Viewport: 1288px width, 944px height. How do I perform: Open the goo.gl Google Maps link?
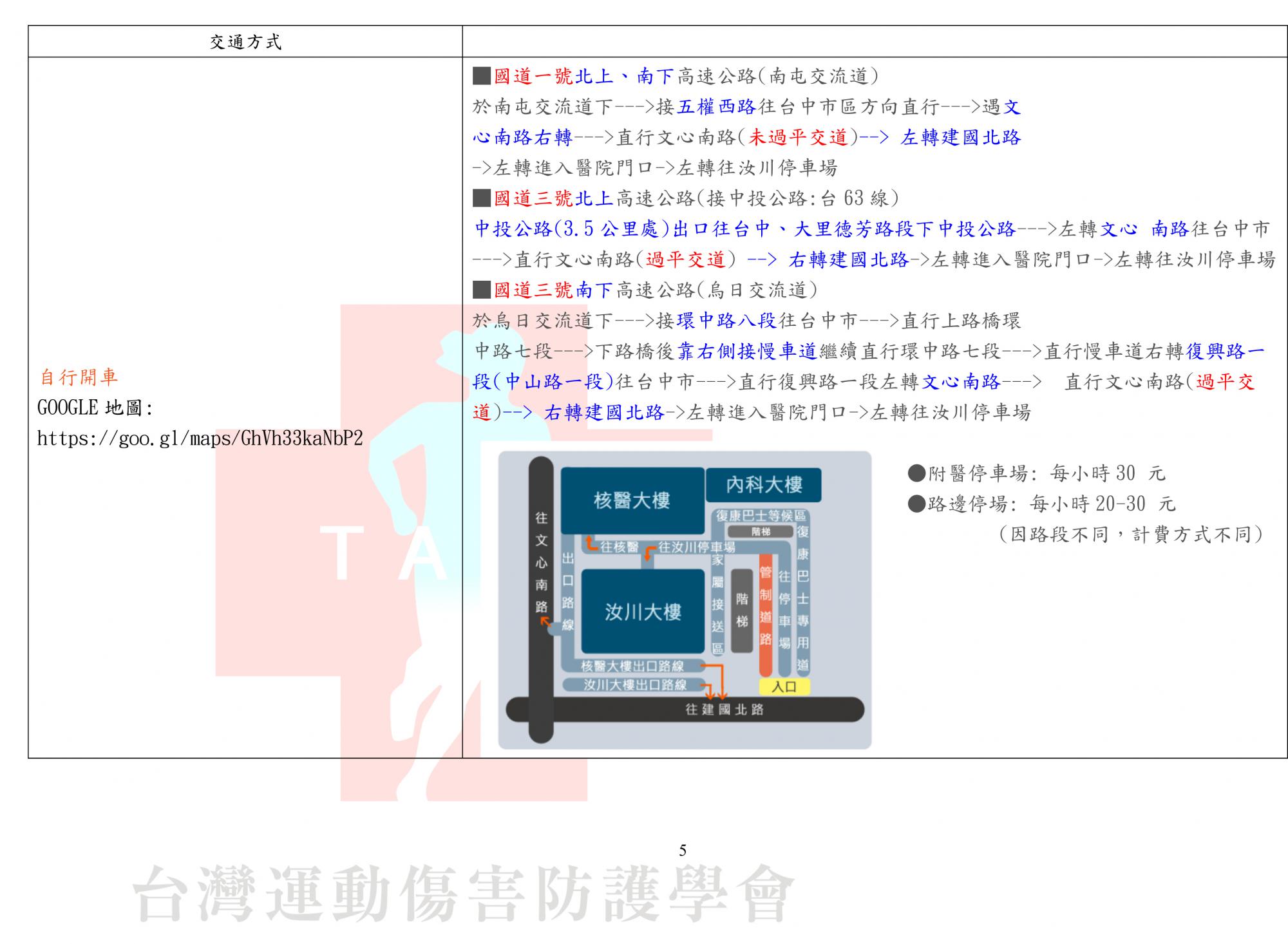[x=200, y=439]
